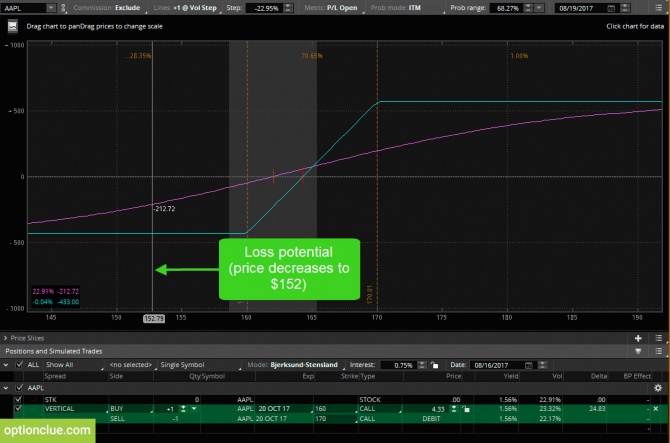670x443 pixels.
Task: Open the Metric P/L Open selector
Action: point(332,8)
